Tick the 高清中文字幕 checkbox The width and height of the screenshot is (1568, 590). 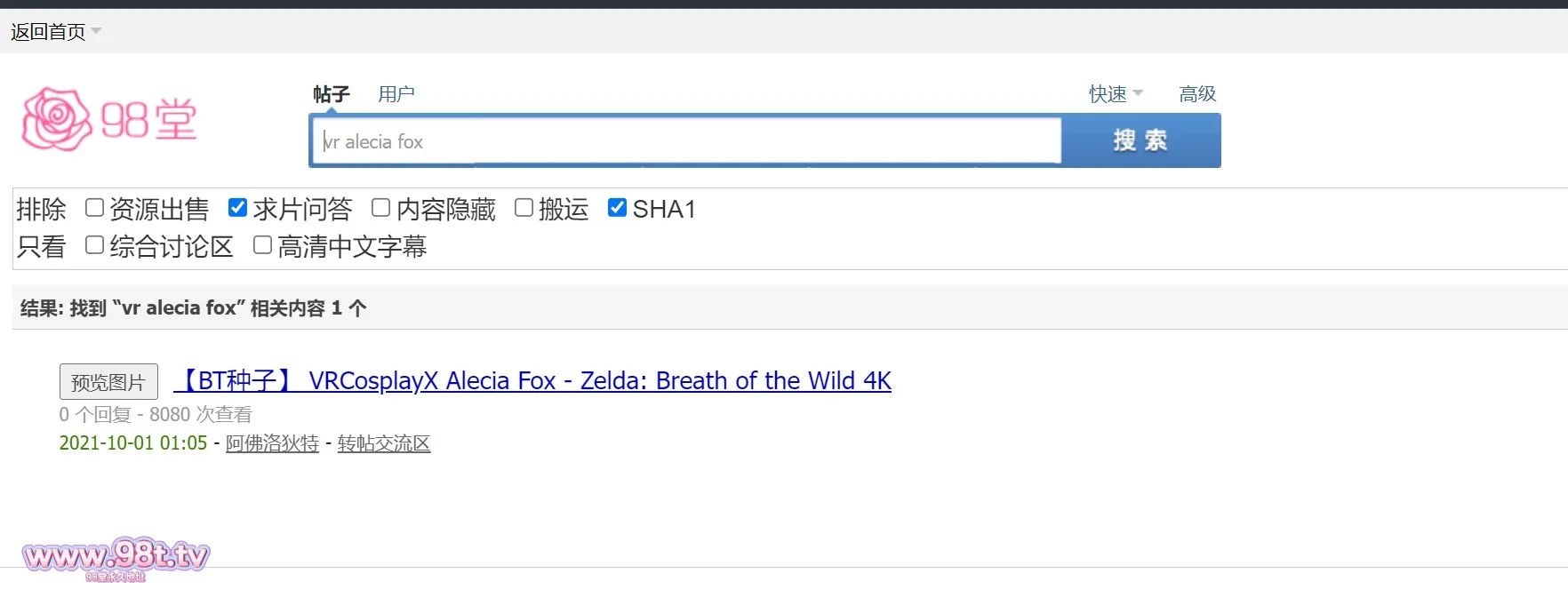point(262,245)
